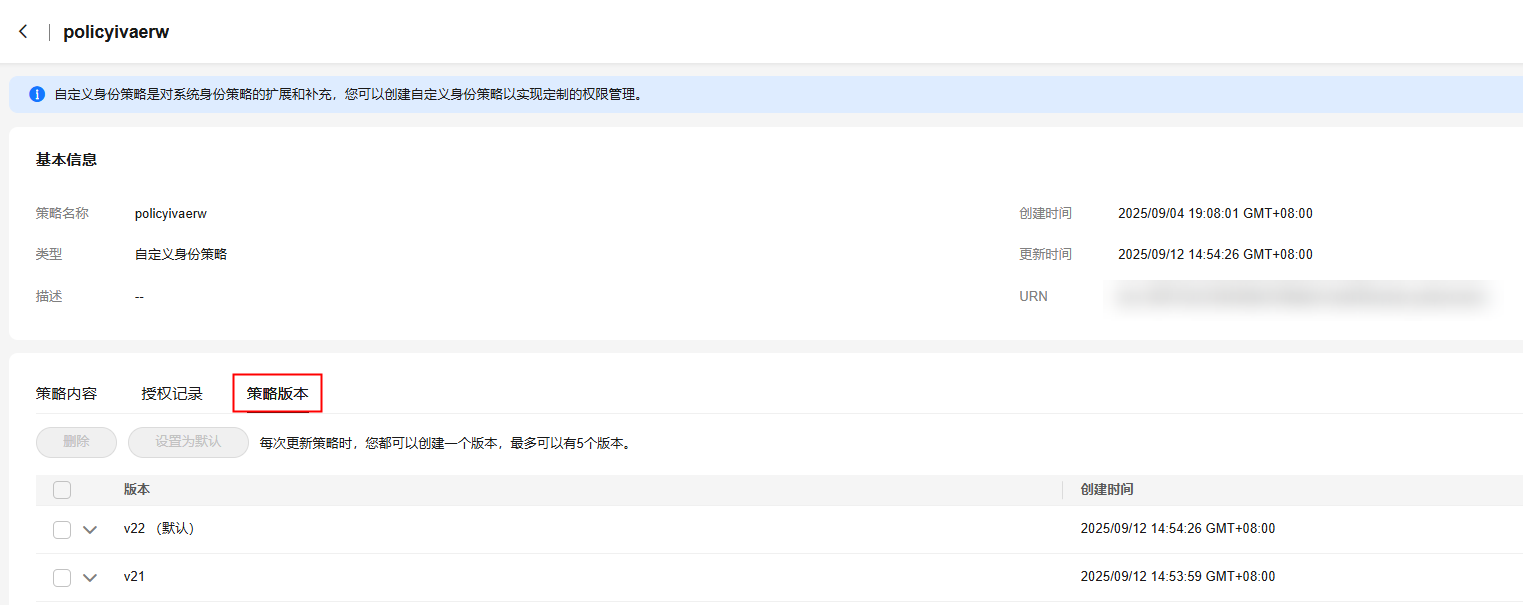Click the policyivaerw page title
Viewport: 1523px width, 605px height.
pos(116,32)
